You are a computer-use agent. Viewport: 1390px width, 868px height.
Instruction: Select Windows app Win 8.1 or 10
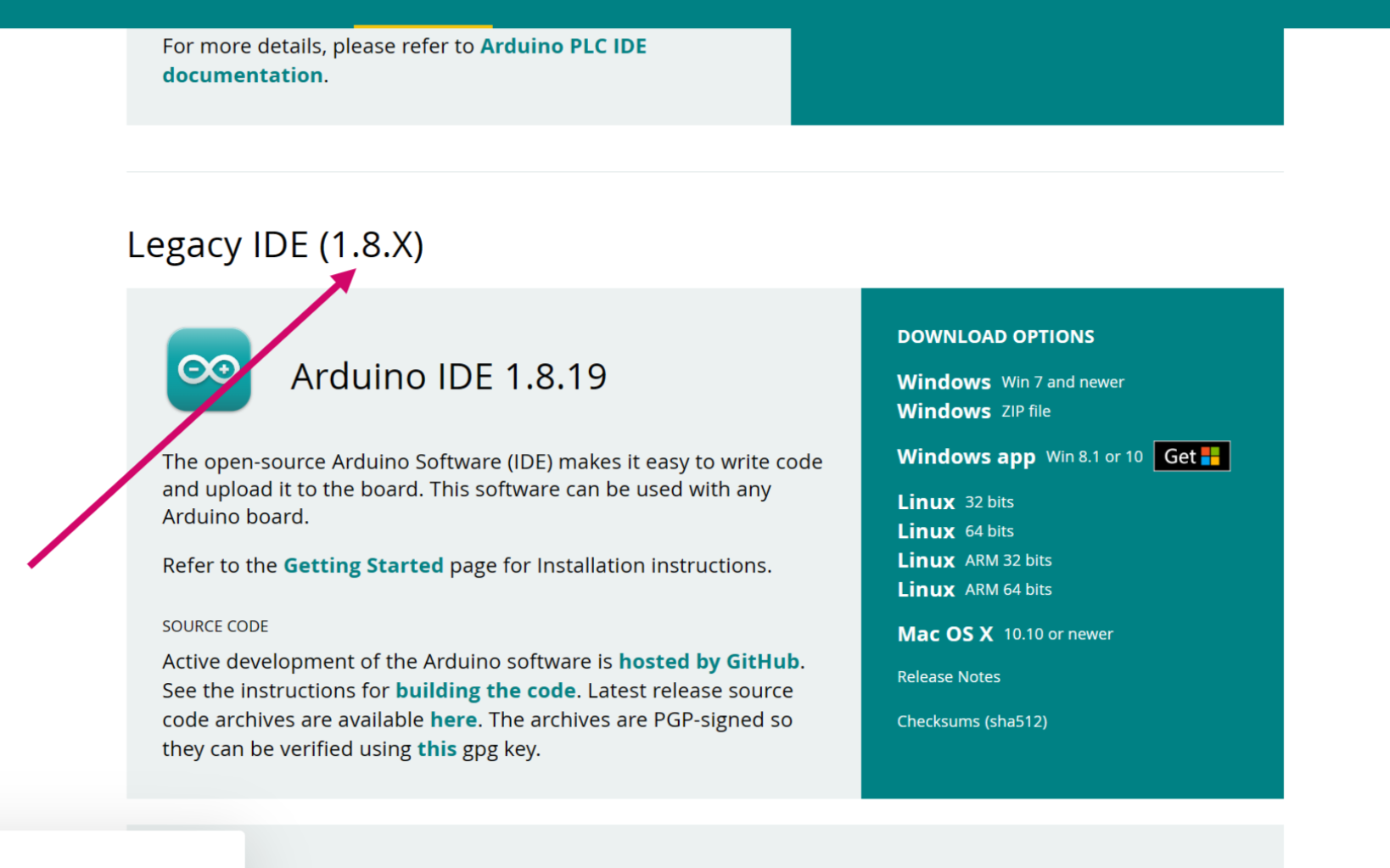coord(1019,456)
